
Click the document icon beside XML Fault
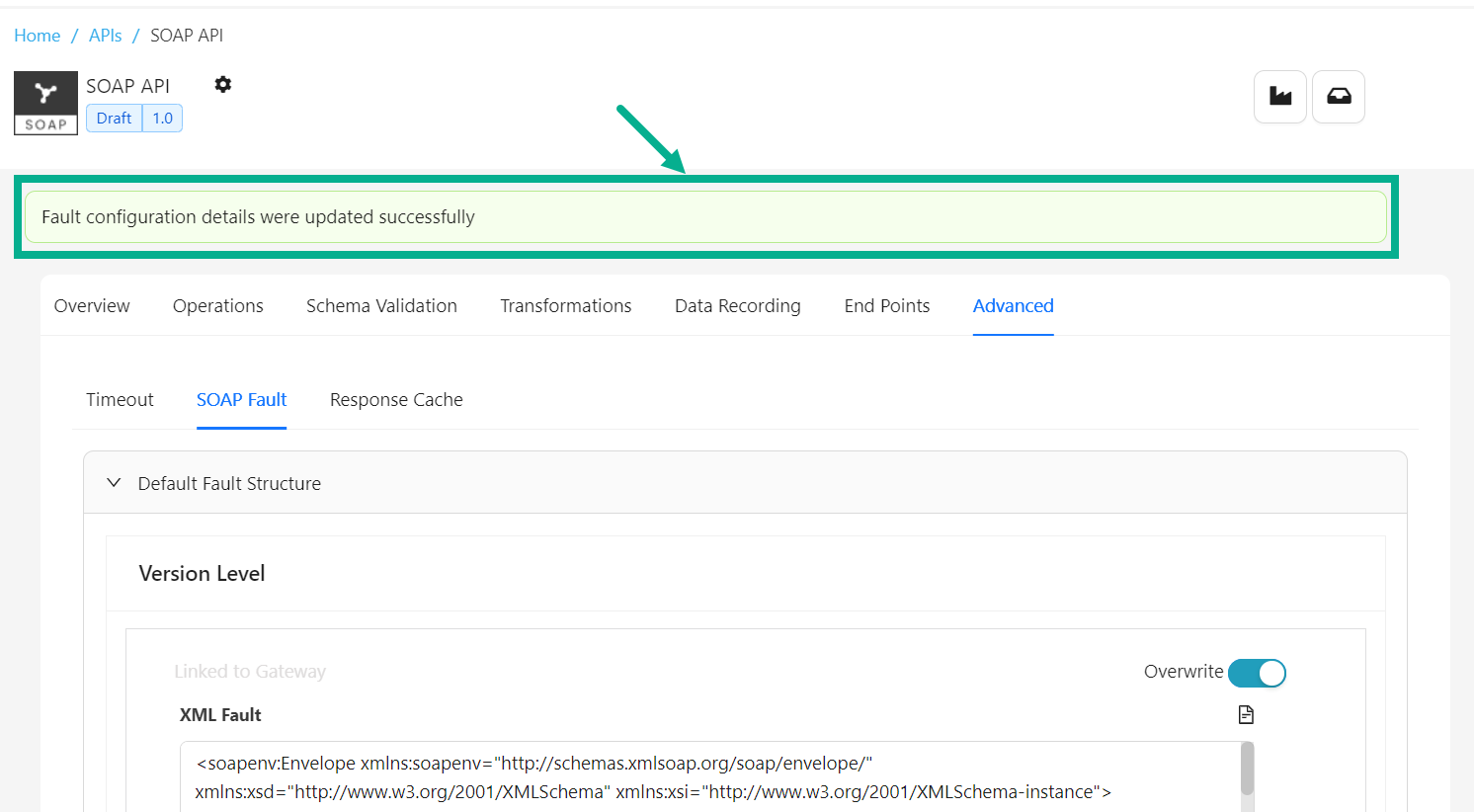point(1246,714)
